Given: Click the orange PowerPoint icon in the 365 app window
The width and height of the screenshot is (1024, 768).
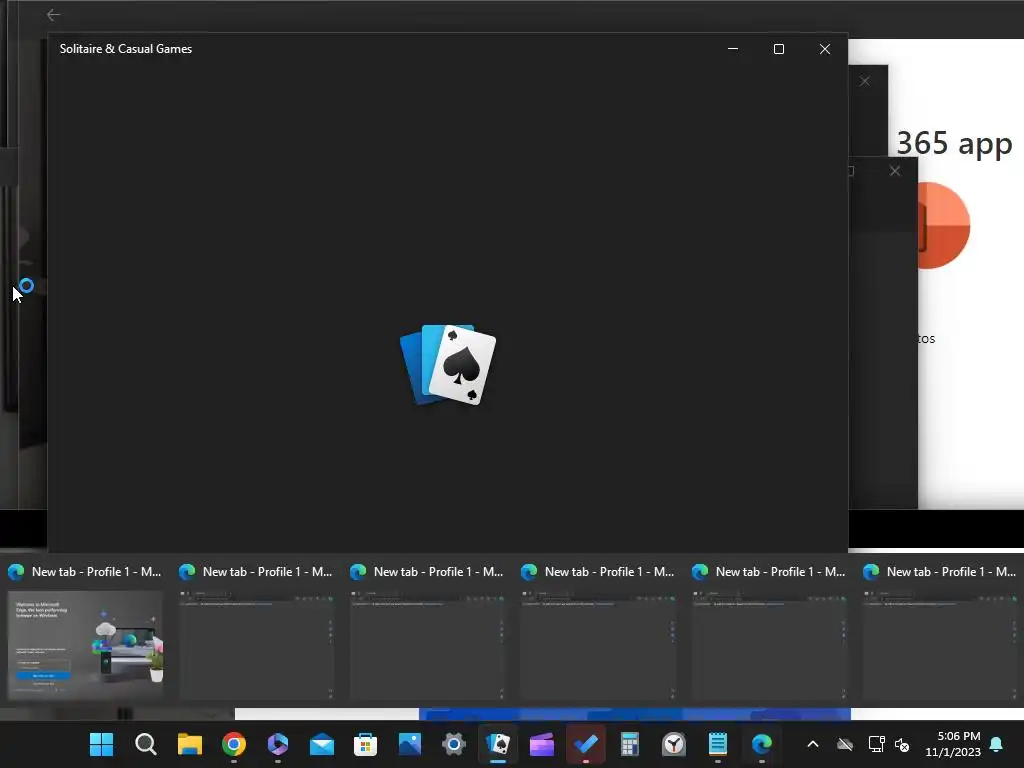Looking at the screenshot, I should 944,225.
